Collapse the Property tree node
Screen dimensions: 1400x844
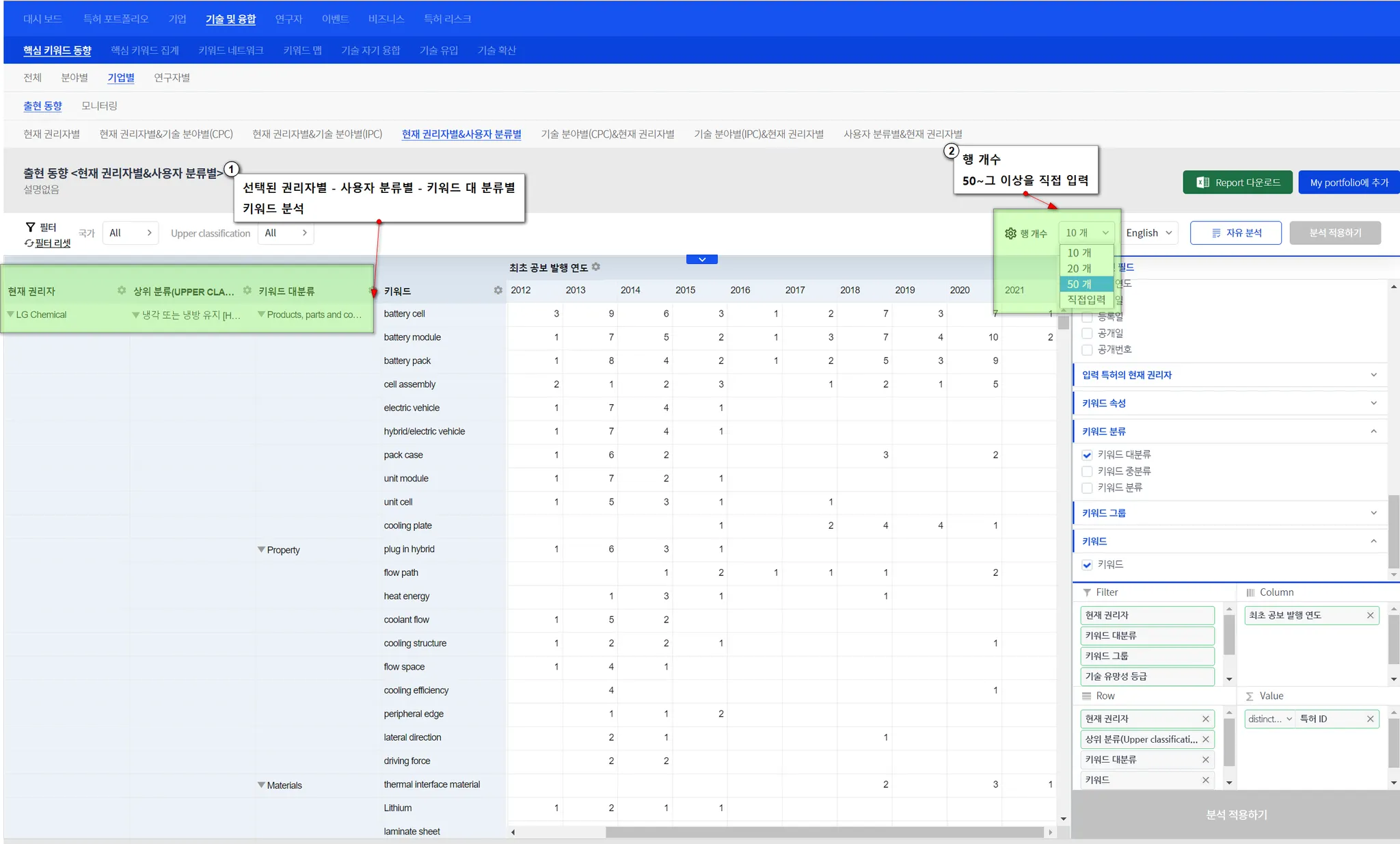(261, 550)
